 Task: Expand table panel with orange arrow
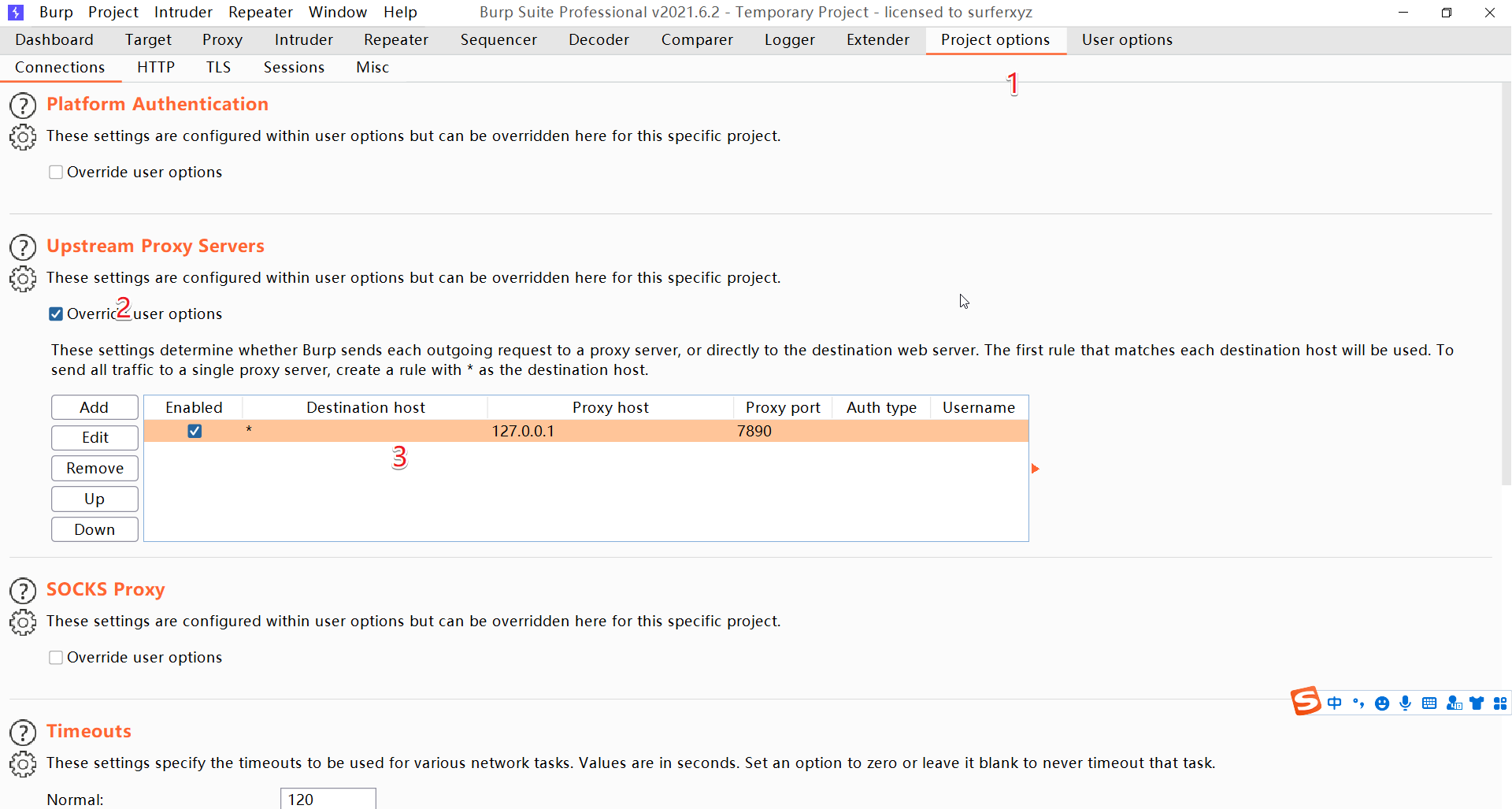click(1036, 469)
